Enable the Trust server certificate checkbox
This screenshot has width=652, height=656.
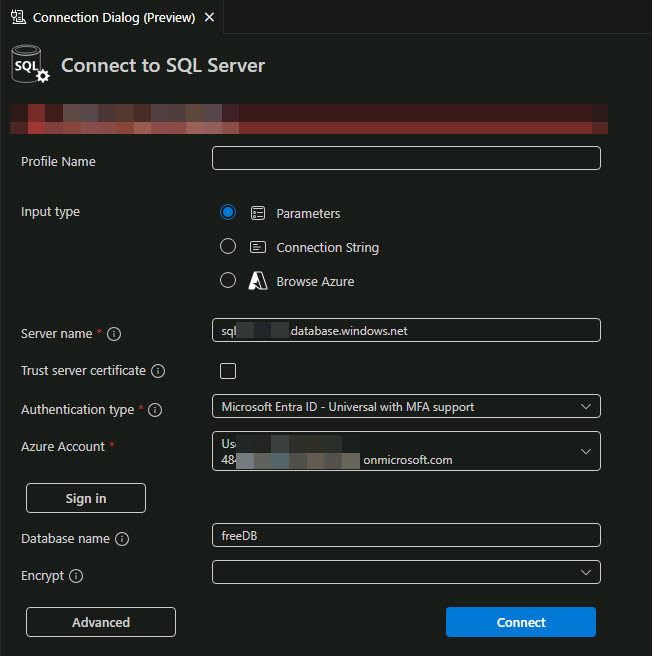[228, 371]
